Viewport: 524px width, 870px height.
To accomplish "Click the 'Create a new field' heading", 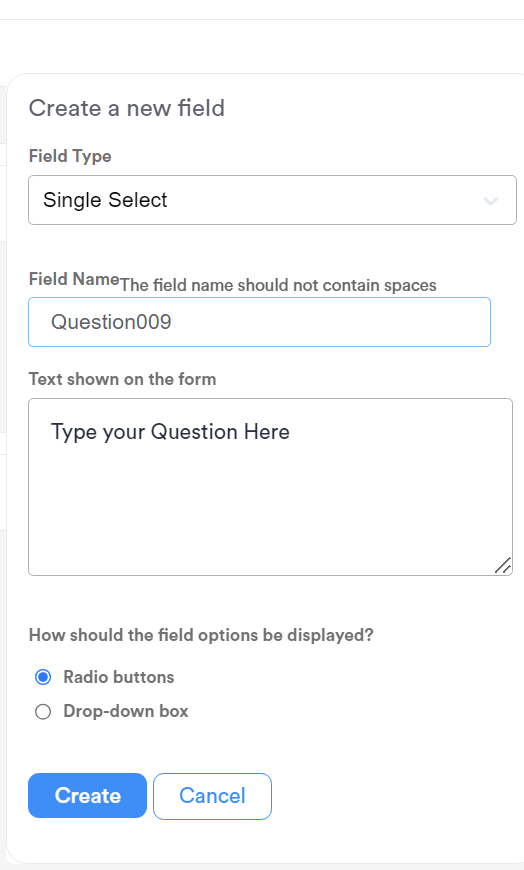I will click(127, 108).
